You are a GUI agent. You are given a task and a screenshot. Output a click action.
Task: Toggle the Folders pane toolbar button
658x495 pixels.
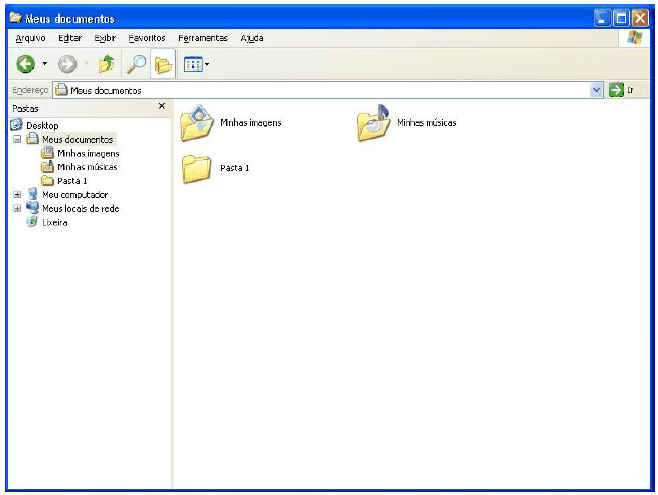click(x=162, y=64)
